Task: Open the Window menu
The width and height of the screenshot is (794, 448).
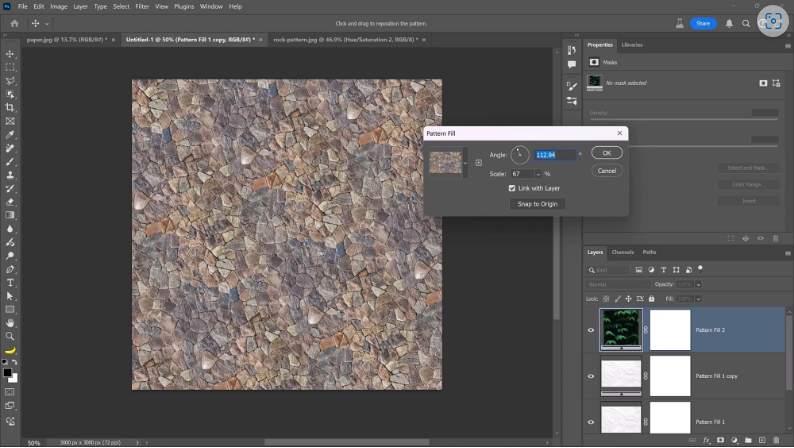Action: coord(211,7)
